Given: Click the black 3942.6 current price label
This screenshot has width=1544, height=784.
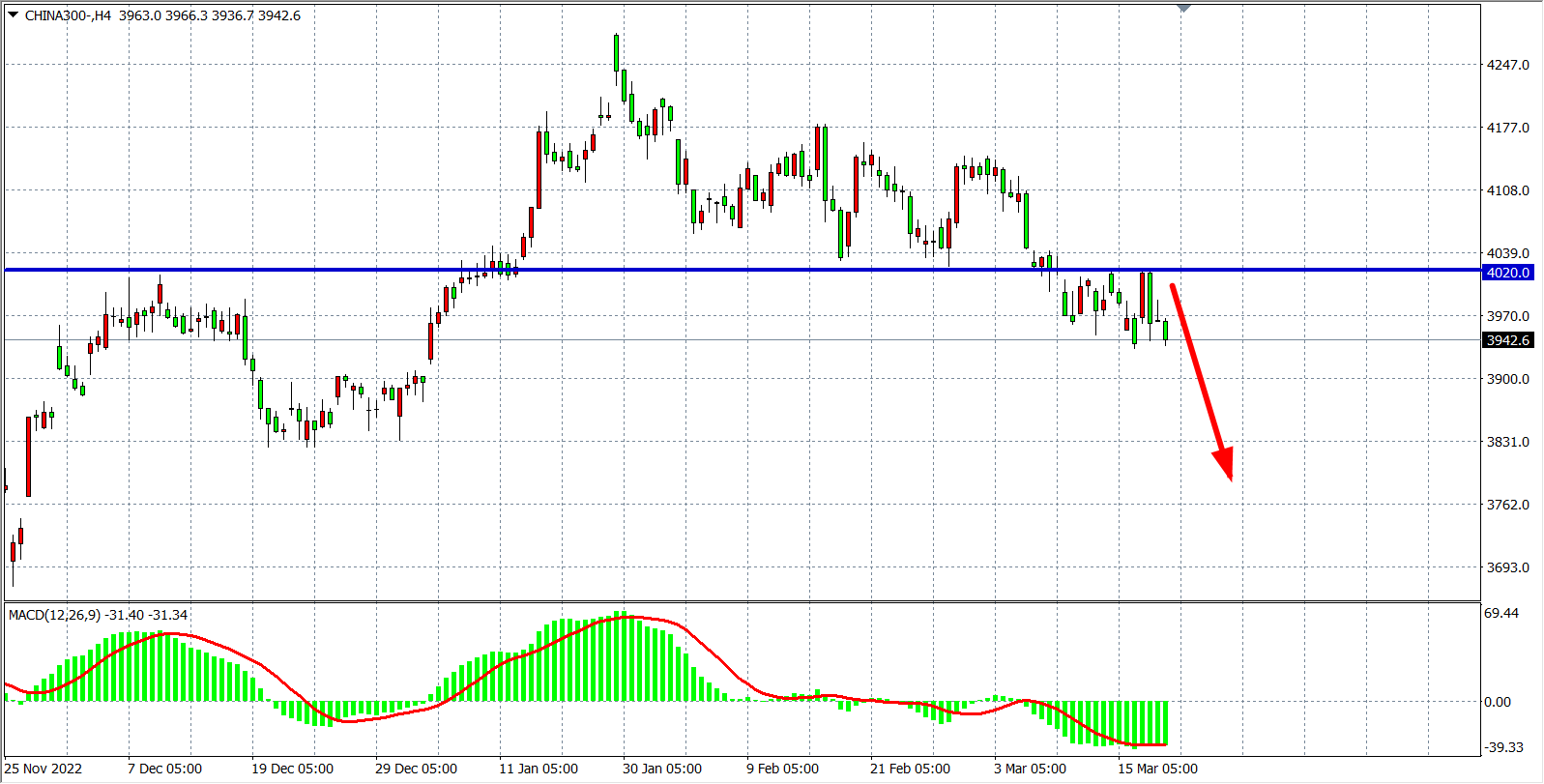Looking at the screenshot, I should 1507,340.
